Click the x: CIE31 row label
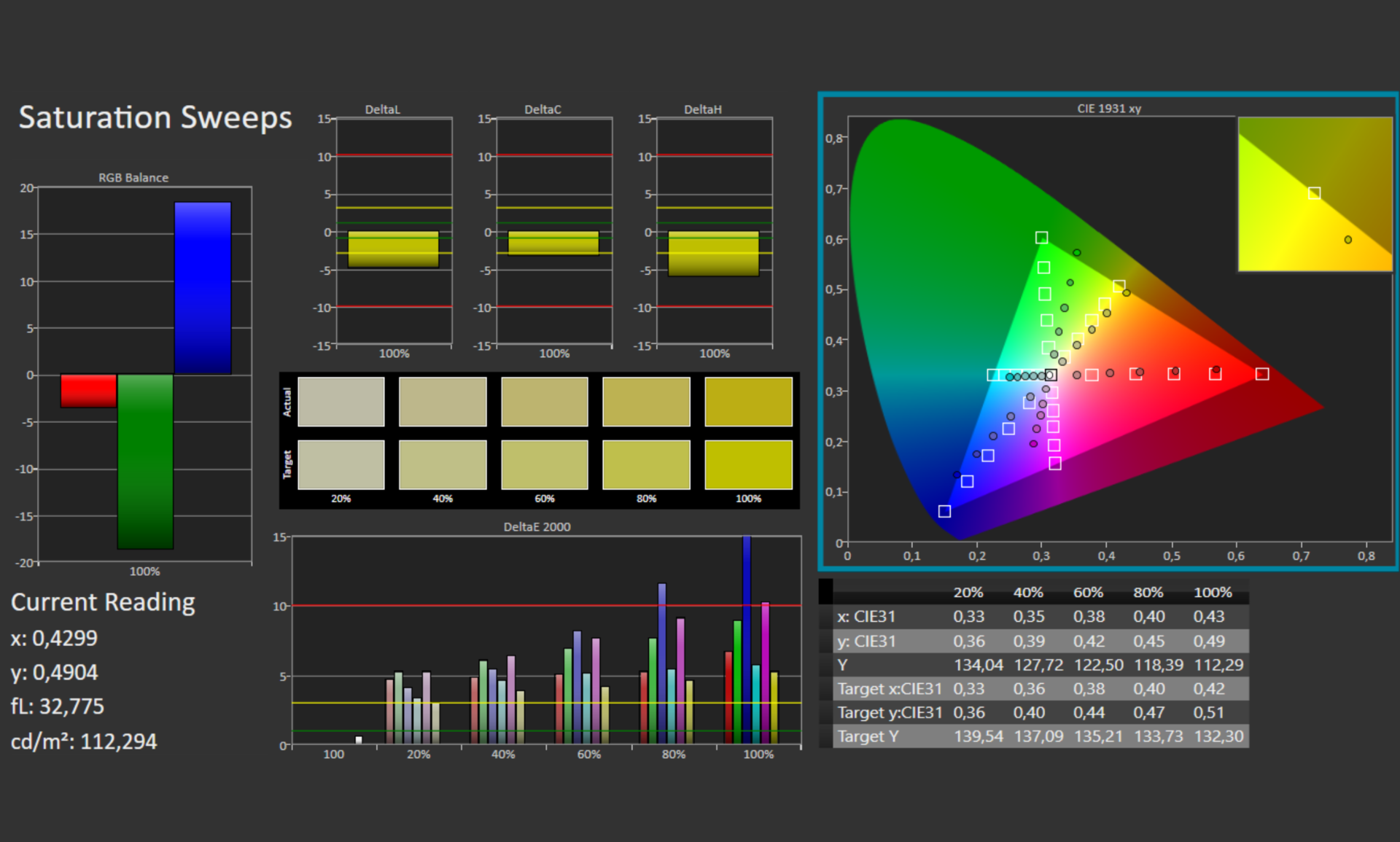 [866, 617]
